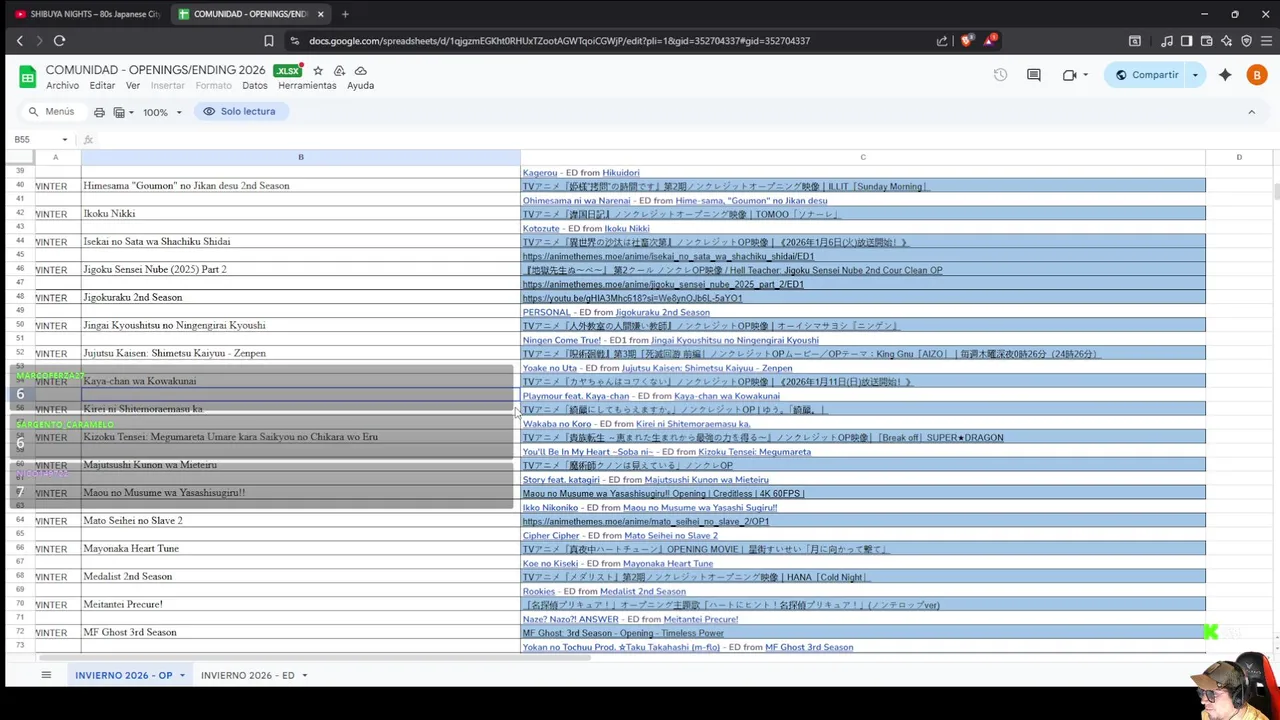Click the browser back arrow
1280x720 pixels.
[19, 41]
